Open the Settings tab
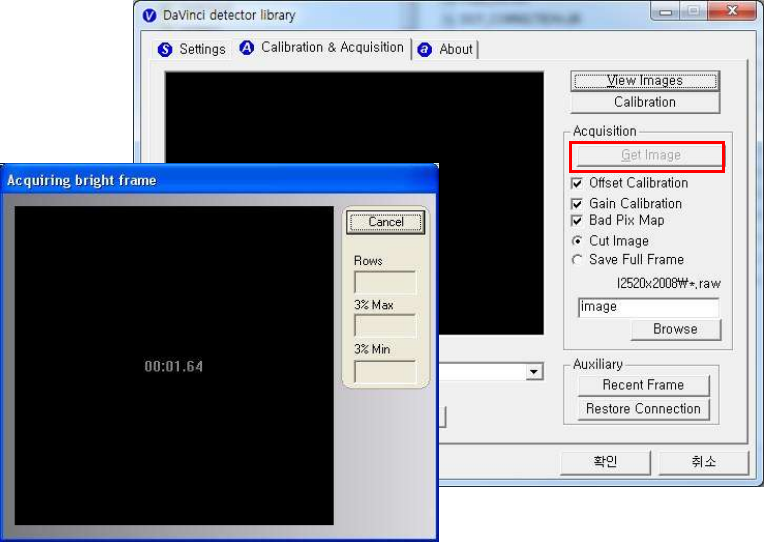The image size is (764, 542). pyautogui.click(x=192, y=49)
